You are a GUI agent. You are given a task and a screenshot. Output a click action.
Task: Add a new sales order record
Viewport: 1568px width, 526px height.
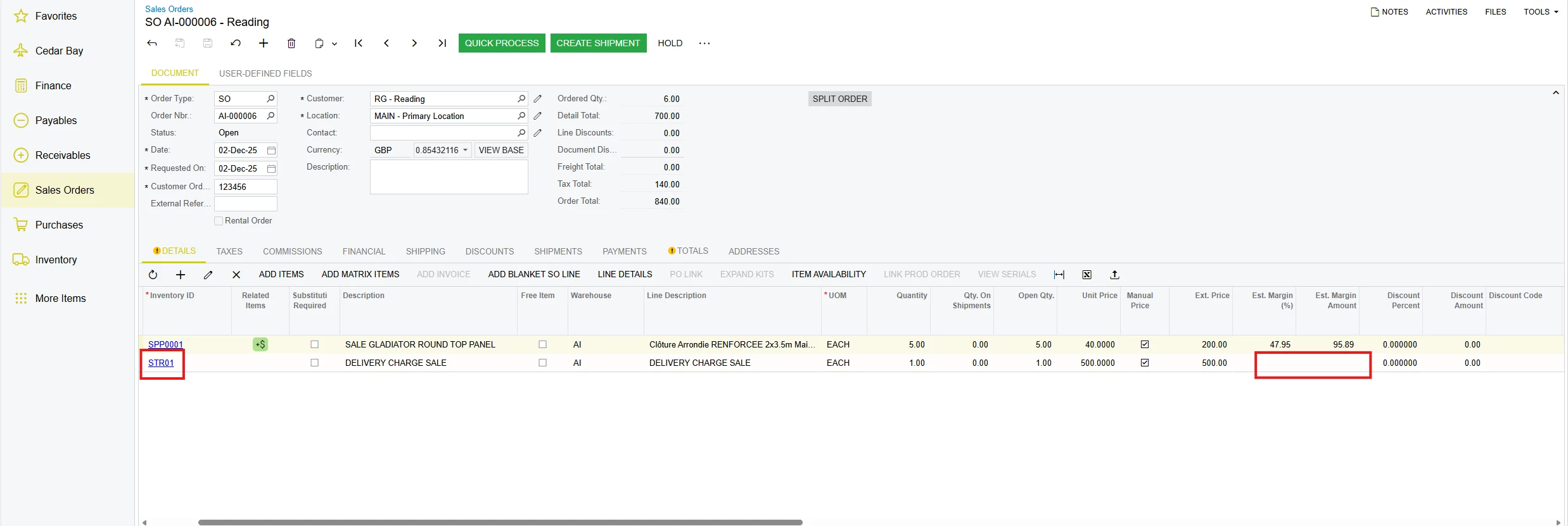(264, 43)
